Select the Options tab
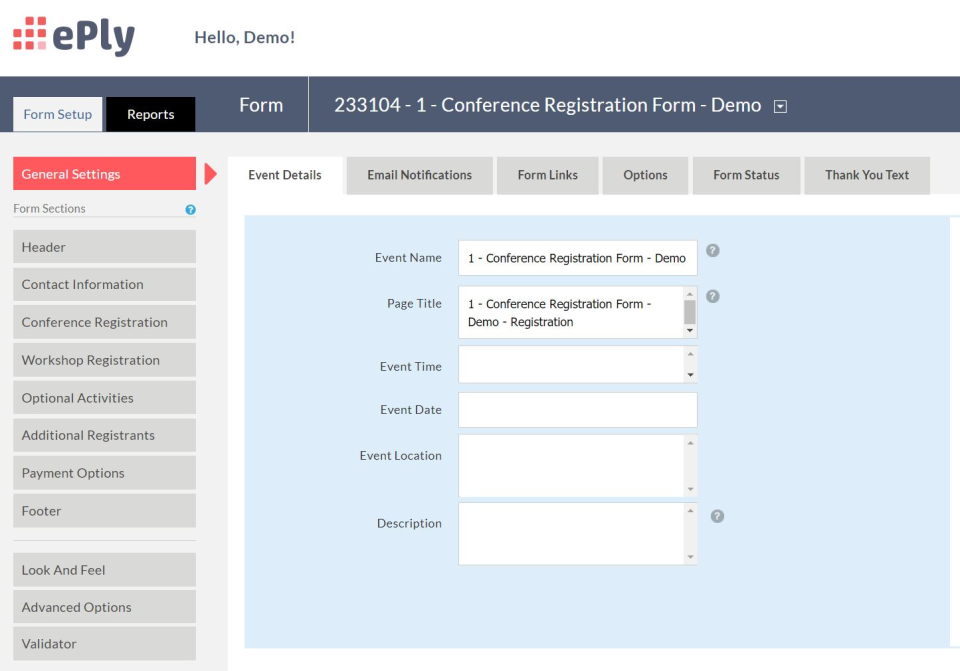This screenshot has height=671, width=960. point(645,175)
